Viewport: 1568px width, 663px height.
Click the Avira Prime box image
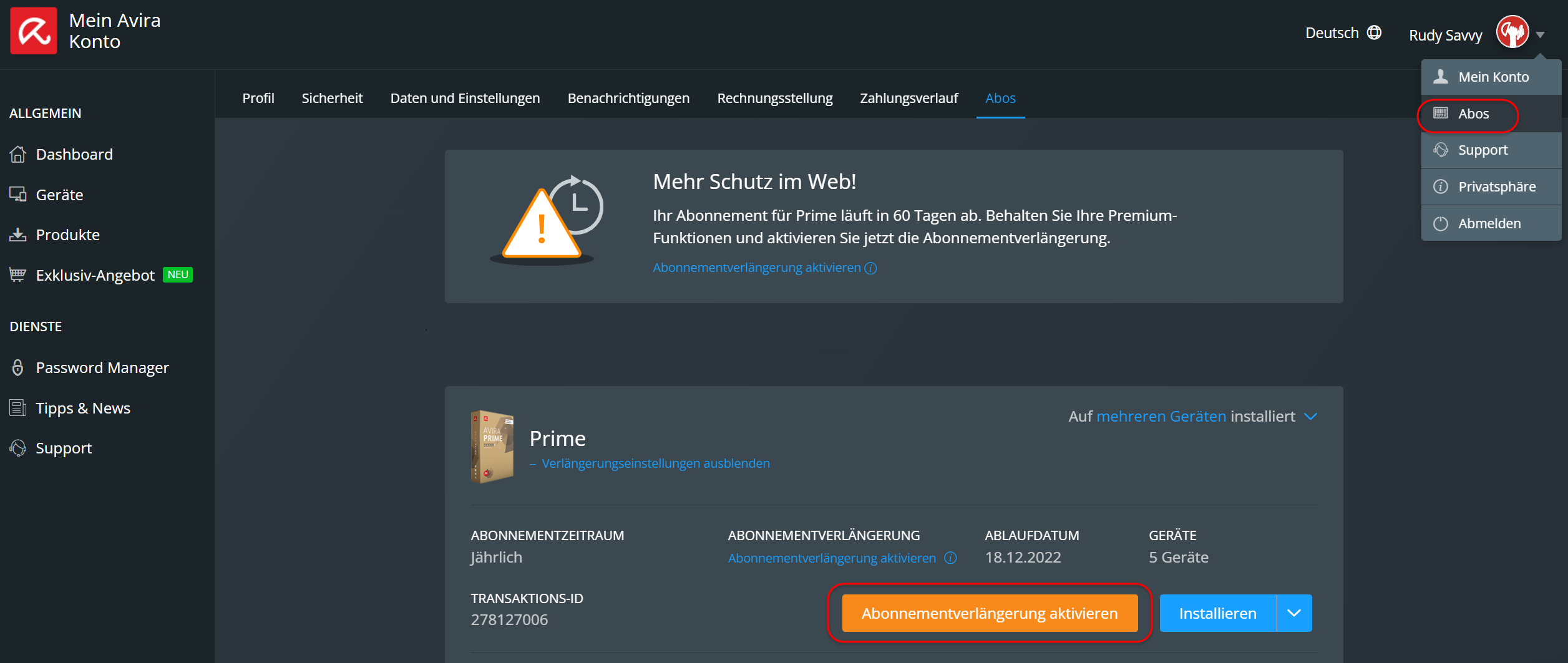(492, 447)
